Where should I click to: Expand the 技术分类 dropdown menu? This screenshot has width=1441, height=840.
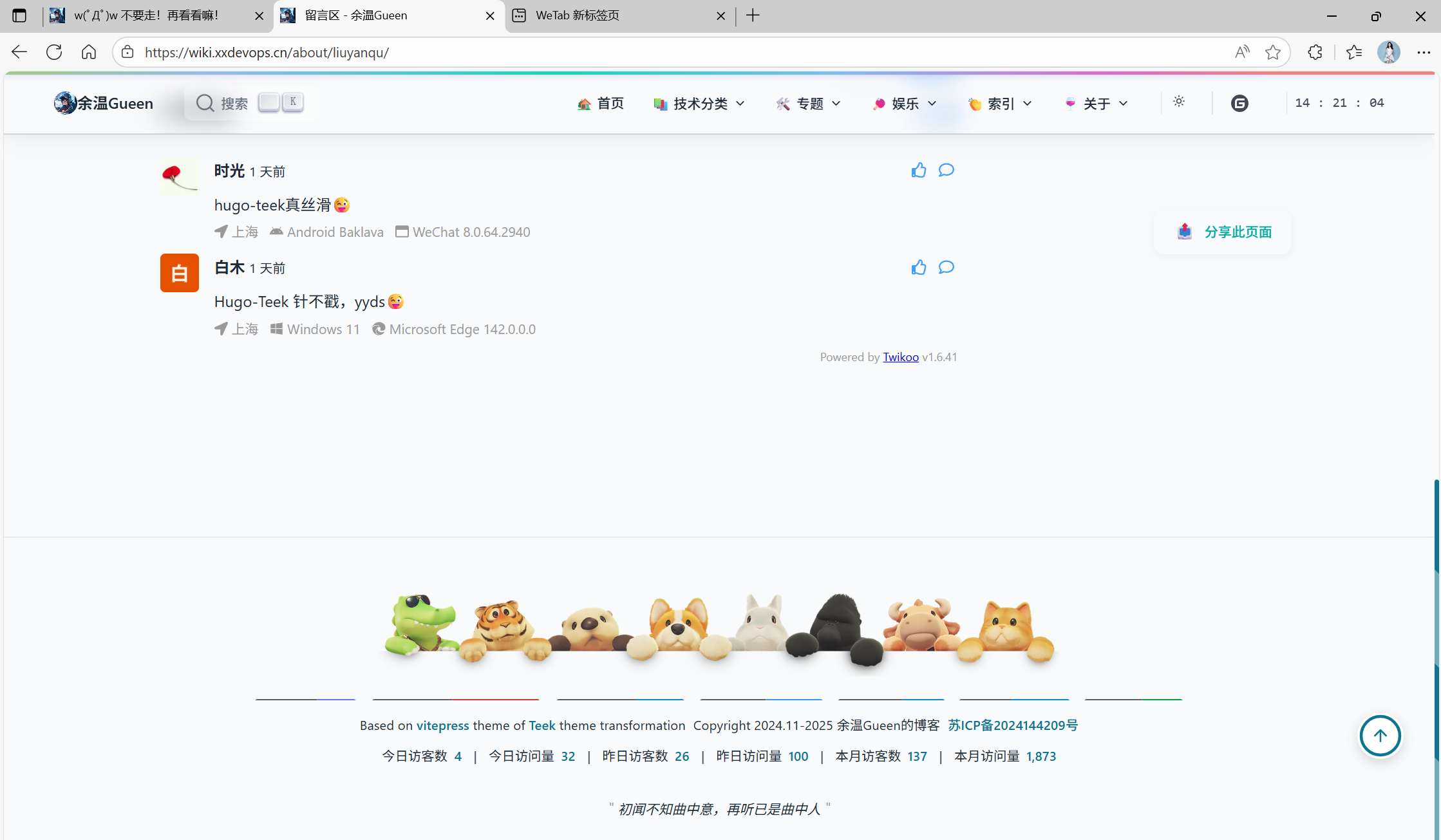[x=700, y=104]
